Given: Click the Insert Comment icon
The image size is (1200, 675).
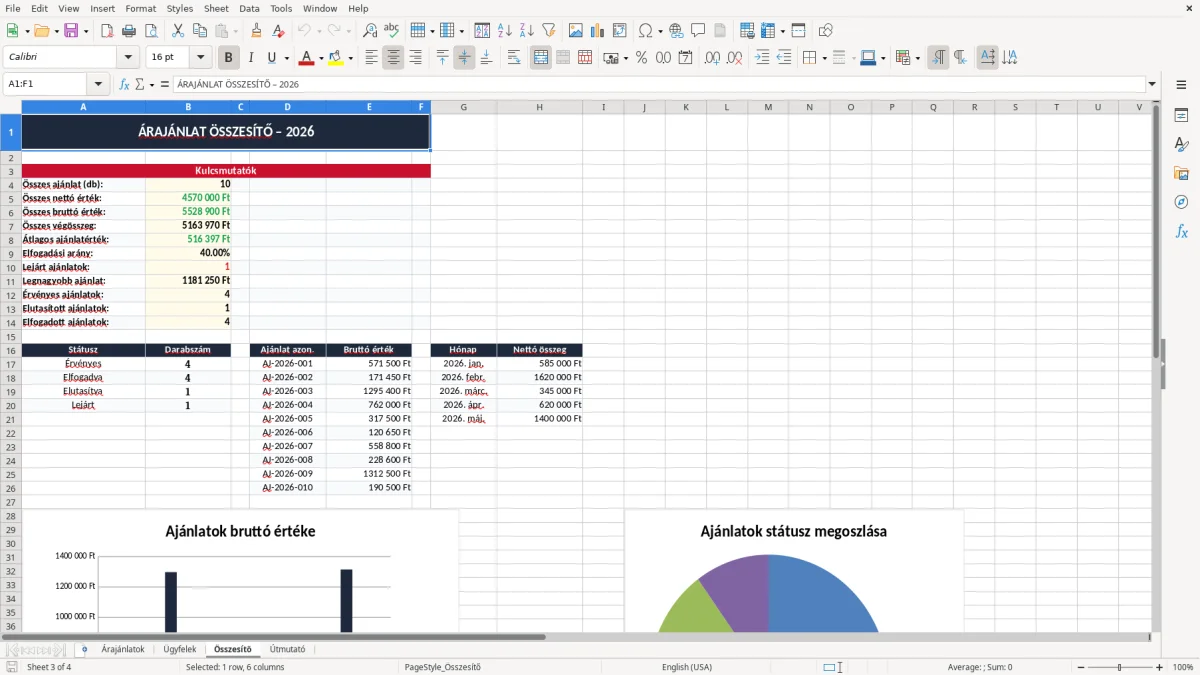Looking at the screenshot, I should 698,31.
